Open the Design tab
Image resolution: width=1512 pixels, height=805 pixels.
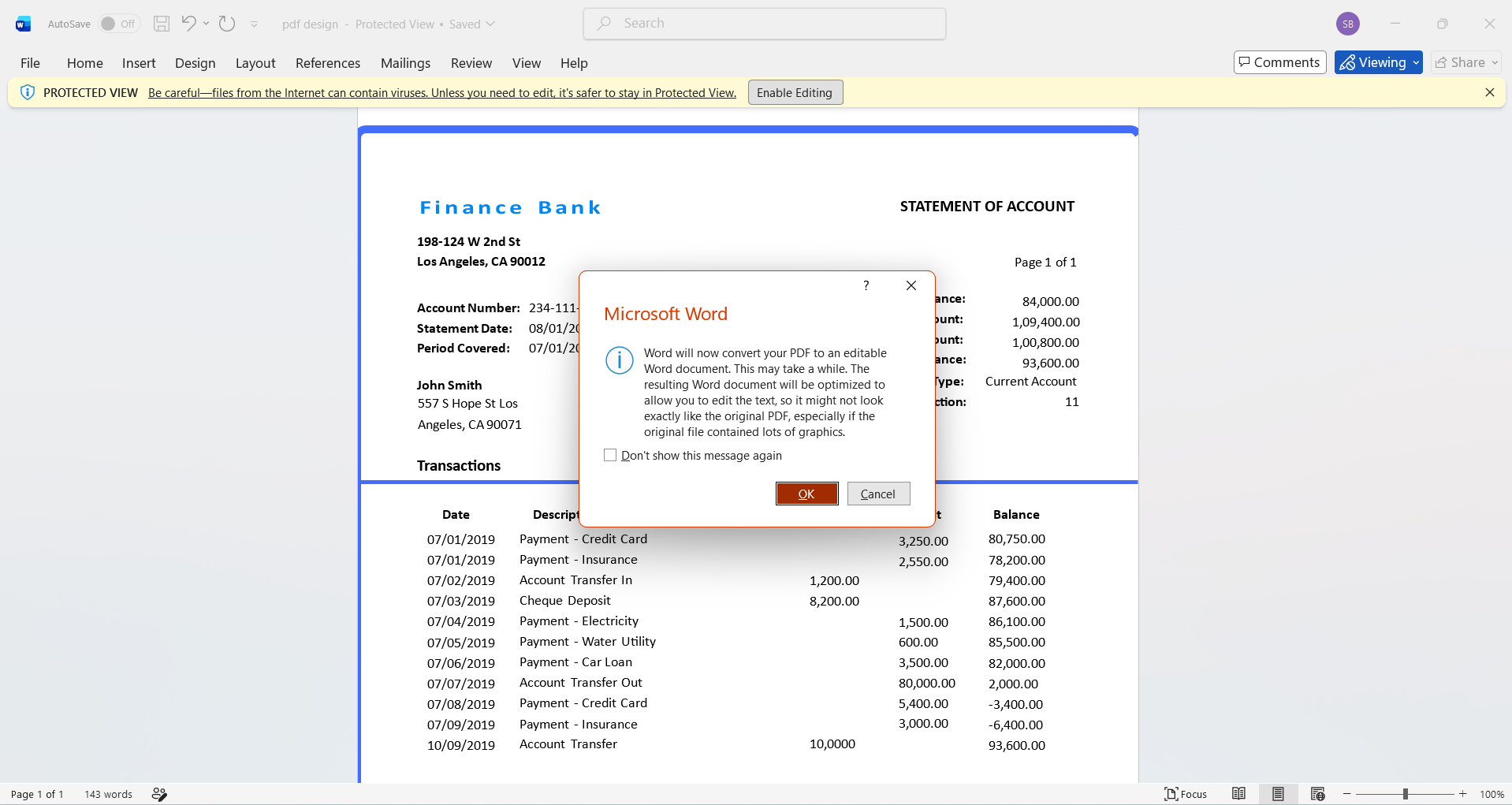tap(196, 63)
